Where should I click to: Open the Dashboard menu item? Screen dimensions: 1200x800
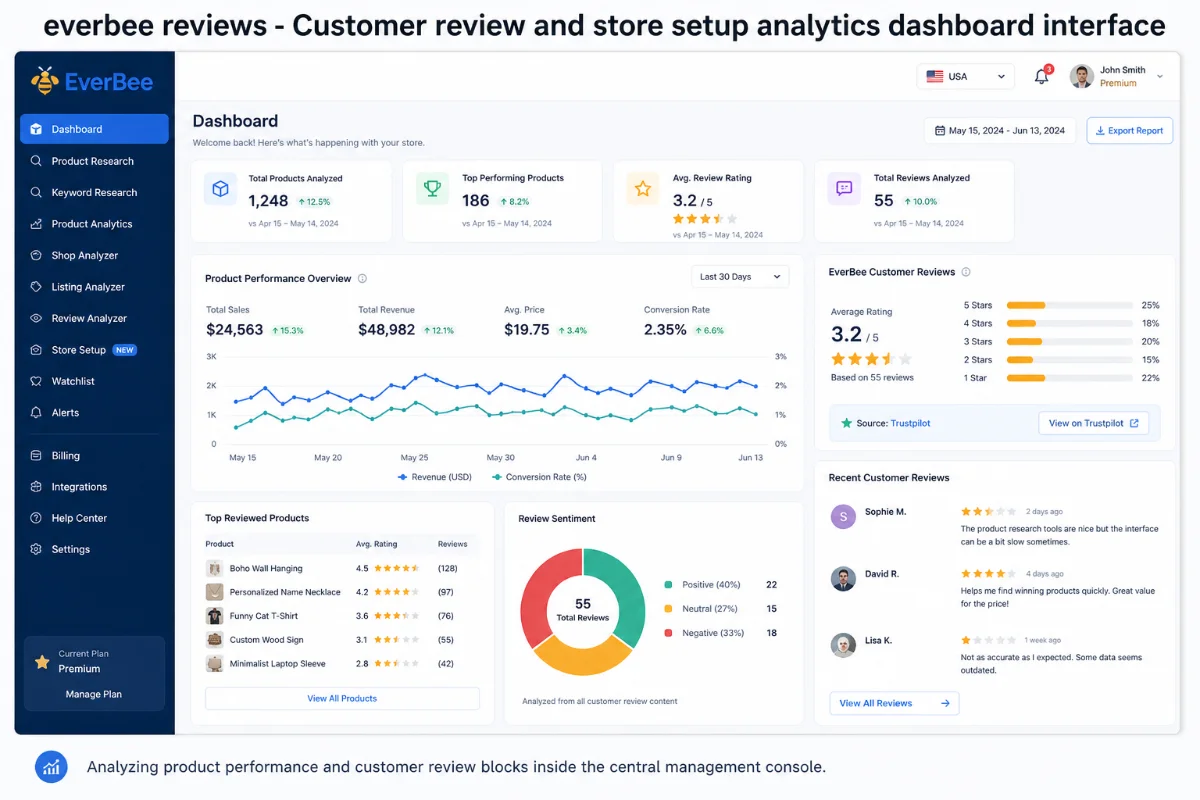point(94,129)
